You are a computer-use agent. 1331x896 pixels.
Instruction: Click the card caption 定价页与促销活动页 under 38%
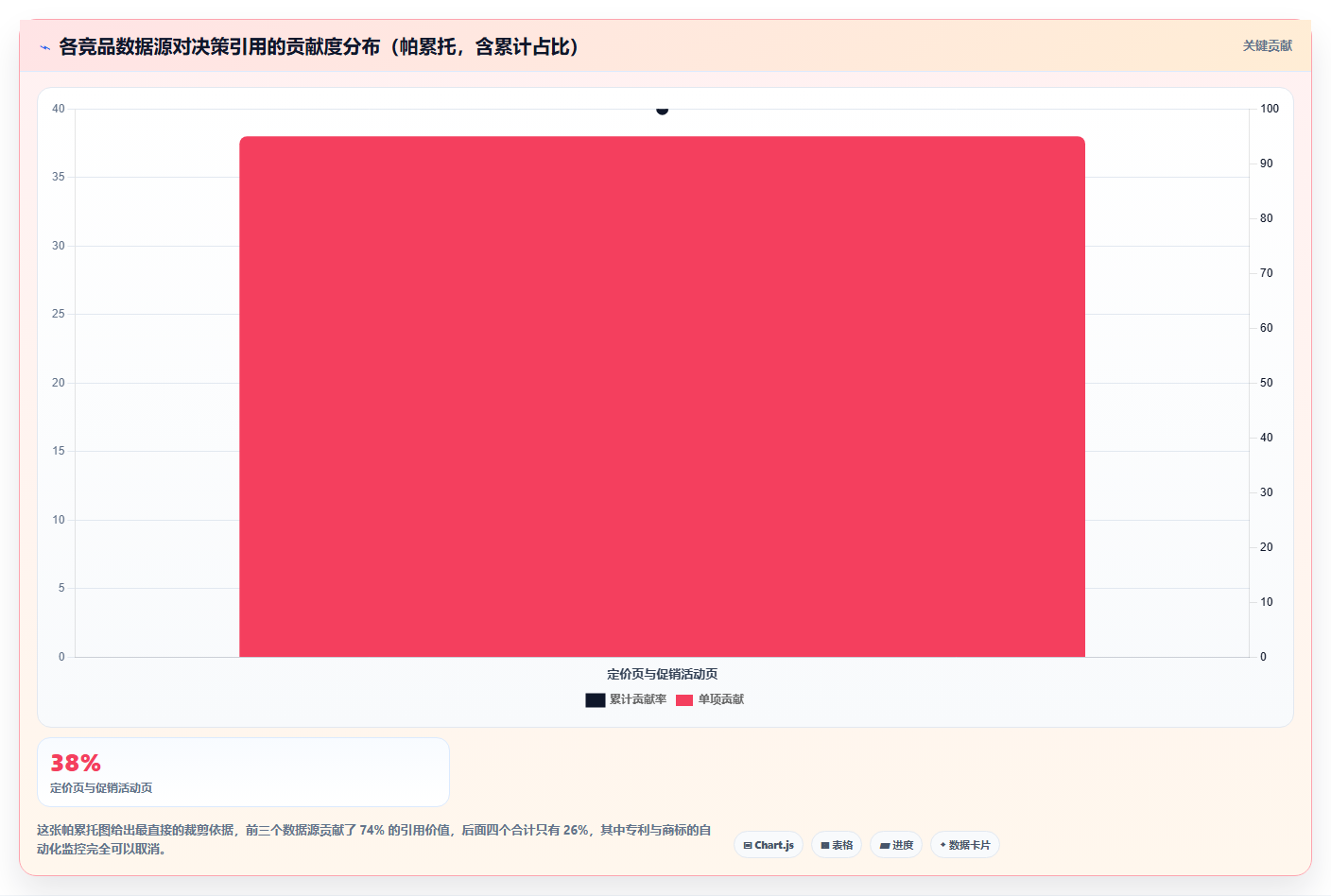[x=101, y=787]
